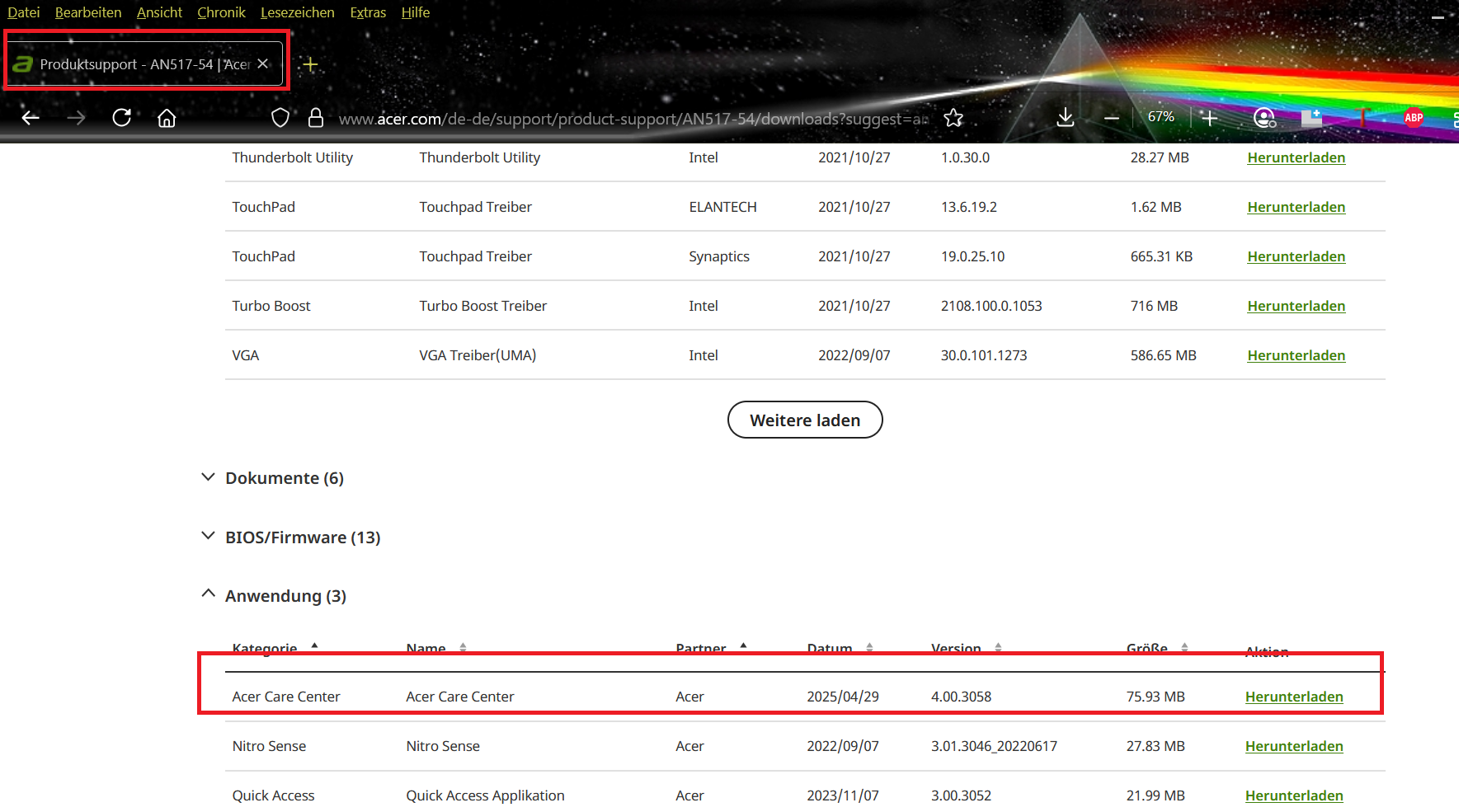Zoom in with the plus button
The width and height of the screenshot is (1459, 812).
click(x=1209, y=118)
